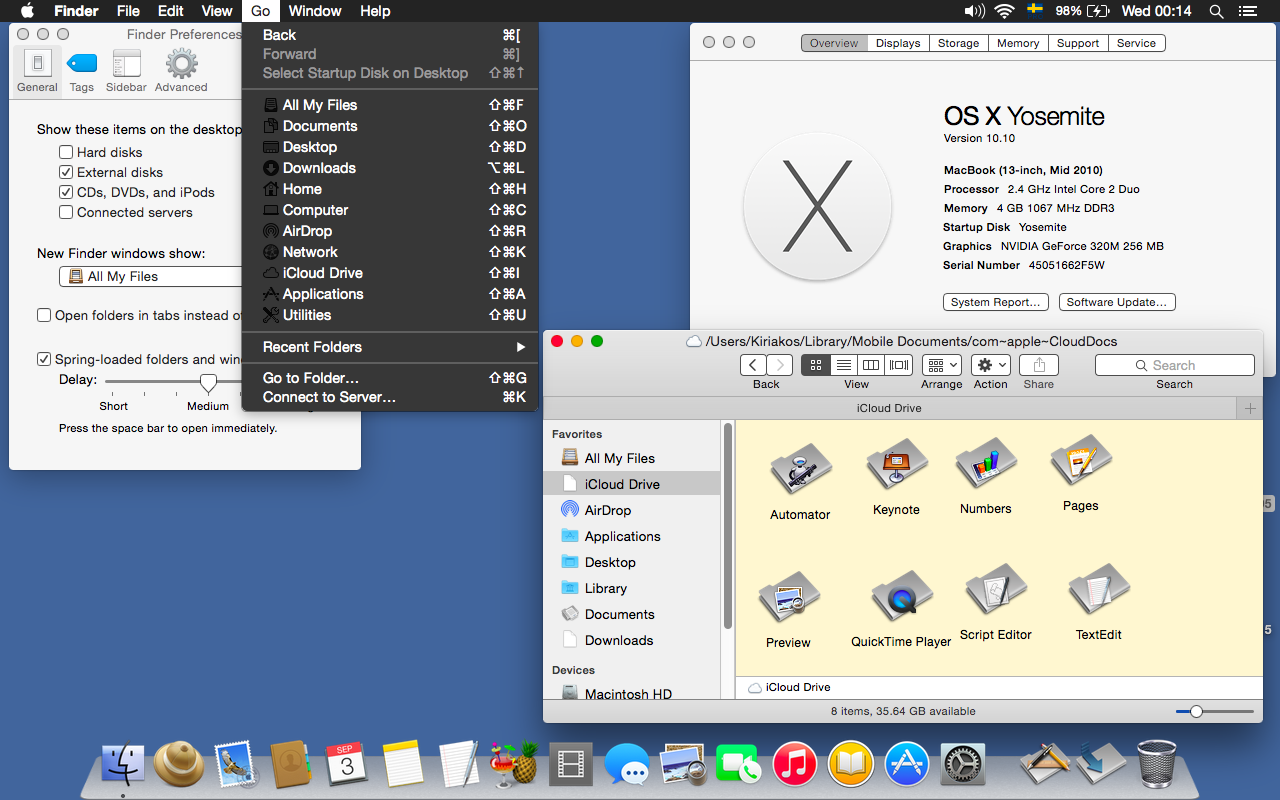1280x800 pixels.
Task: Open the Action gear dropdown
Action: pos(991,365)
